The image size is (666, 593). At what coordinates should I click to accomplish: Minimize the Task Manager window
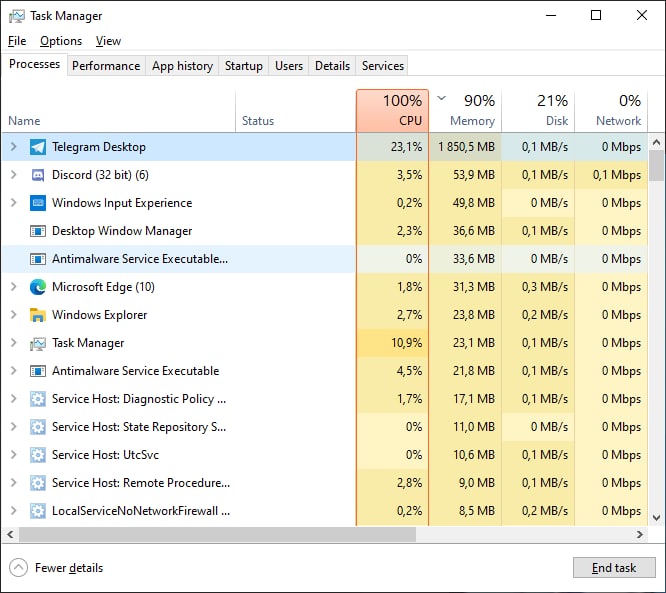point(551,16)
